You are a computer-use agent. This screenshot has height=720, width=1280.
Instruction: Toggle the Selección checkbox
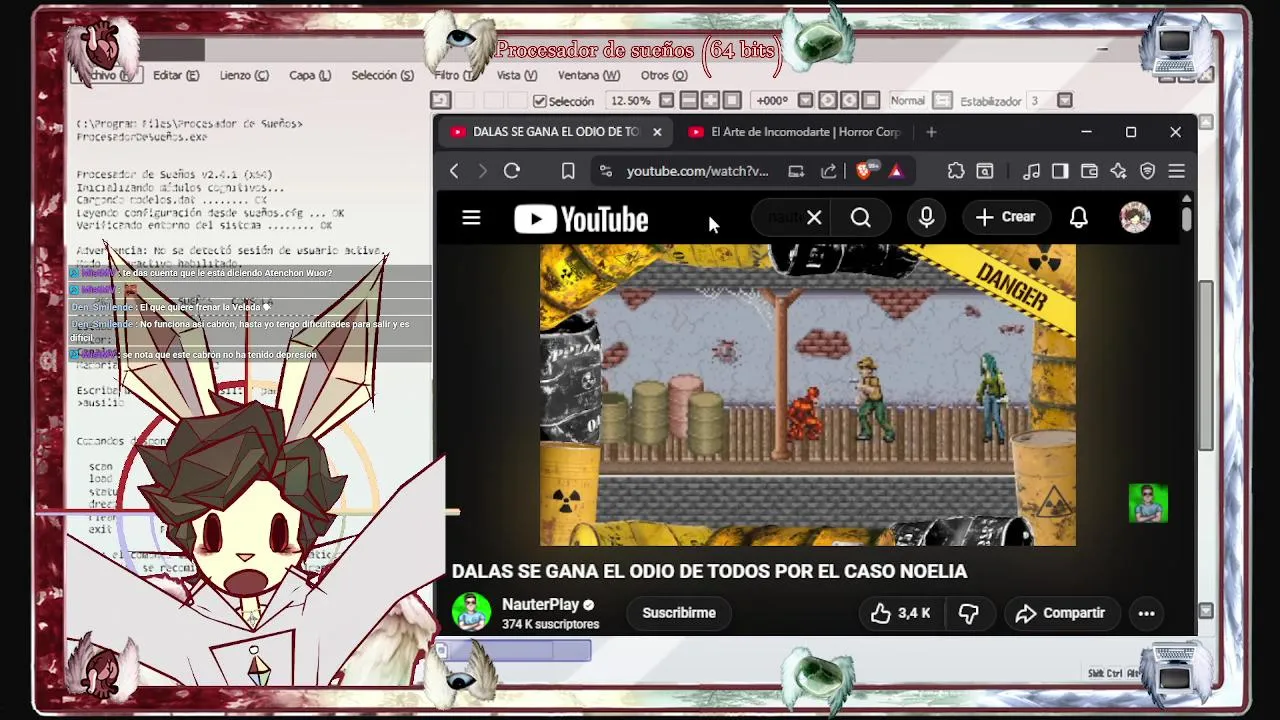click(x=540, y=101)
